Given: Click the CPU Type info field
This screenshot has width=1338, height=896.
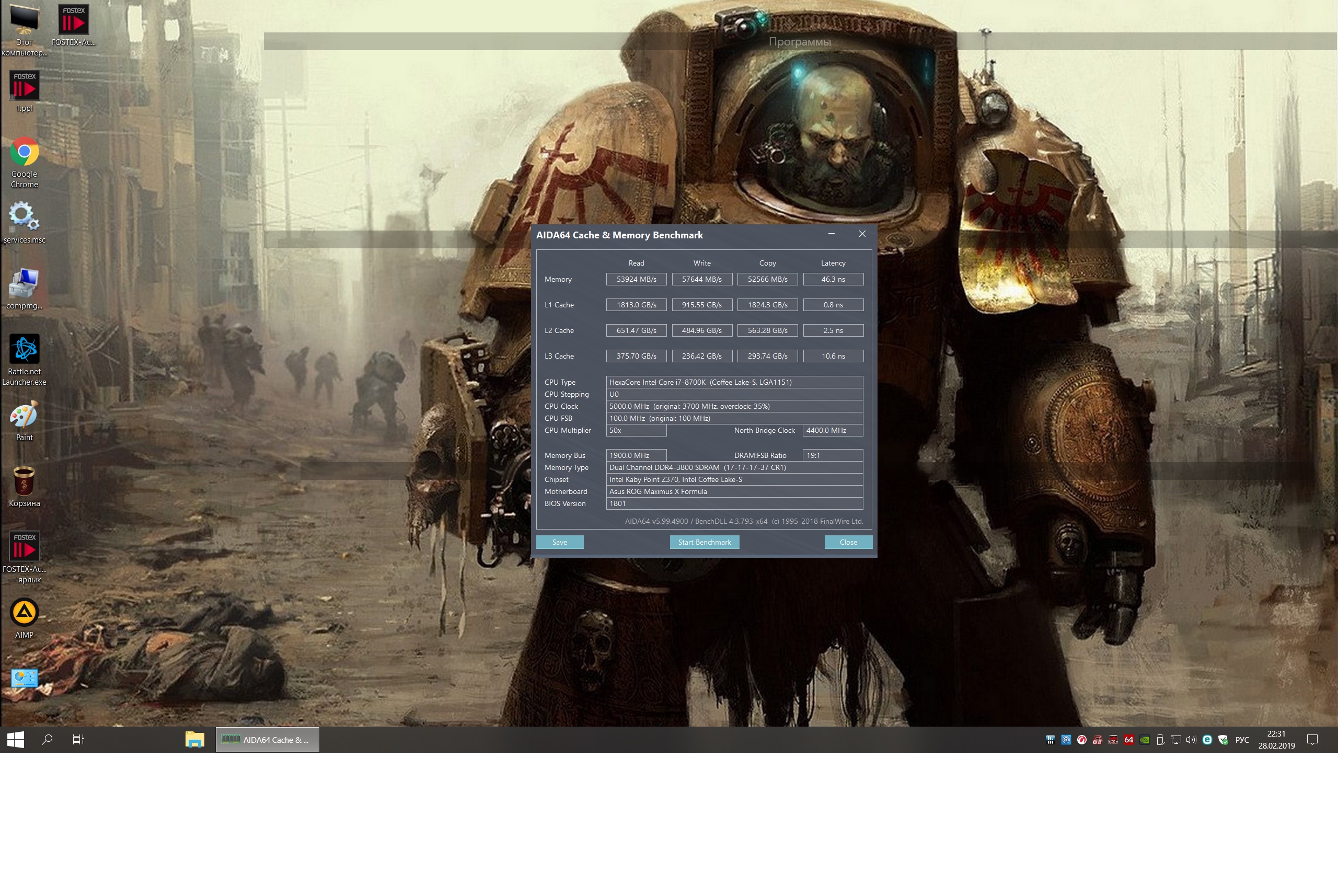Looking at the screenshot, I should (x=734, y=382).
